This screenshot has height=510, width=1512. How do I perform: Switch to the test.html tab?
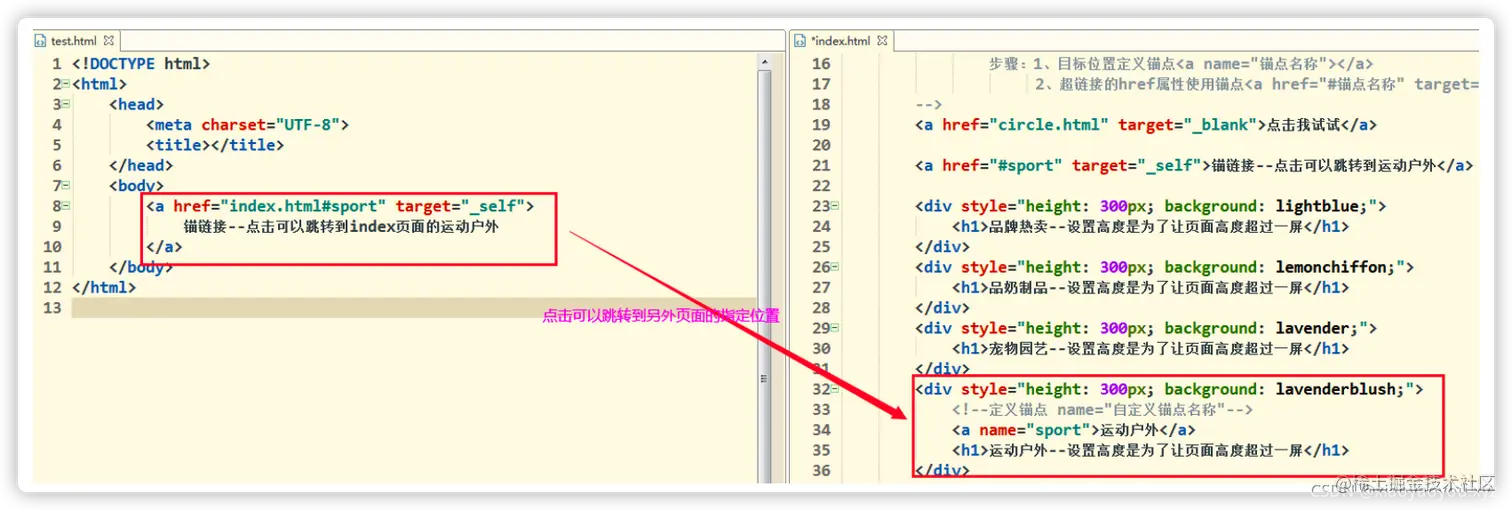pyautogui.click(x=74, y=41)
